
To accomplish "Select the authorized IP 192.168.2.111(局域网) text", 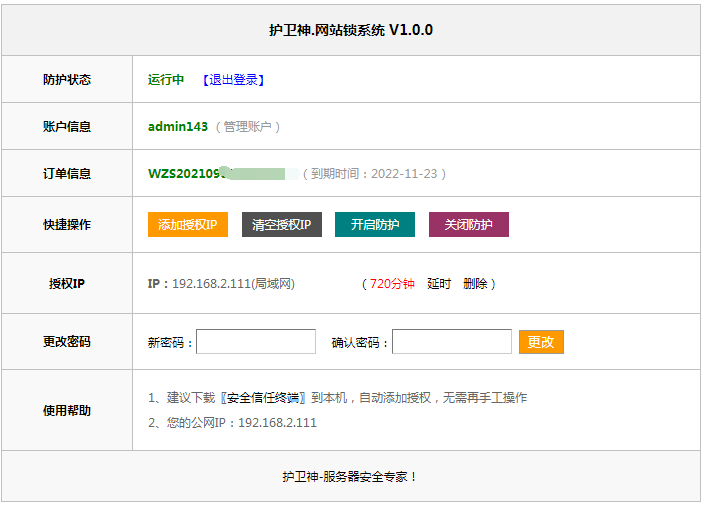I will pyautogui.click(x=233, y=284).
